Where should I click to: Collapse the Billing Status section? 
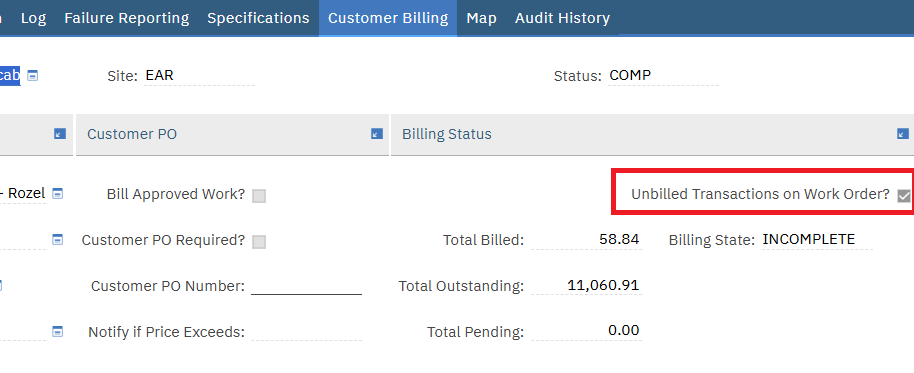(903, 134)
